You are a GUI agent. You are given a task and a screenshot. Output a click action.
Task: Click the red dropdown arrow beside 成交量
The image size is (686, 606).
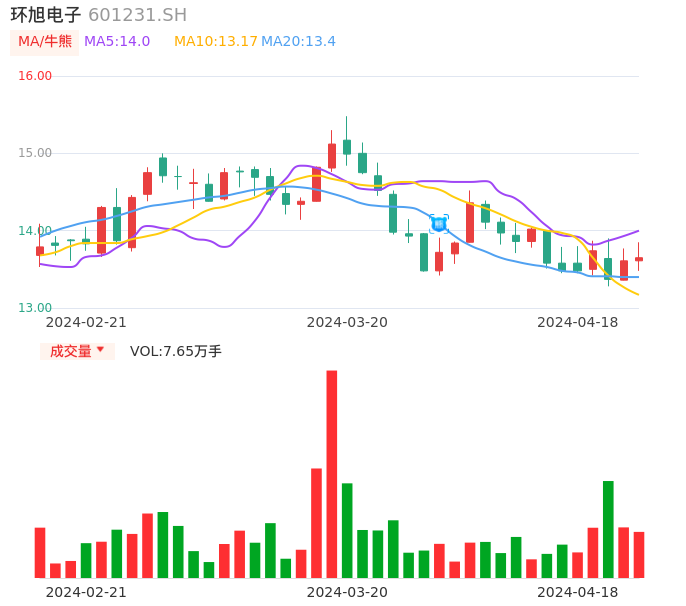tap(100, 350)
